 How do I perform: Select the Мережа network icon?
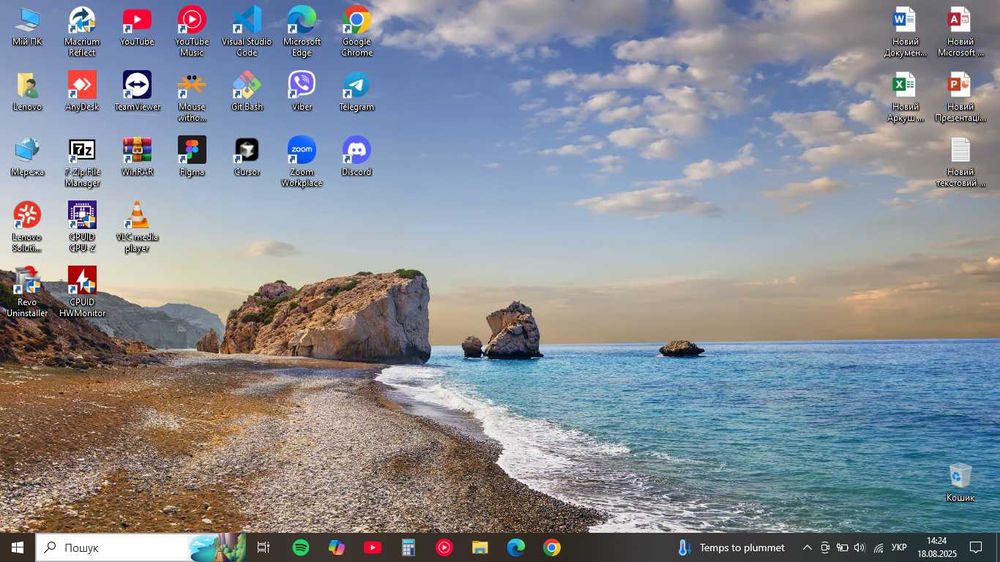[27, 157]
